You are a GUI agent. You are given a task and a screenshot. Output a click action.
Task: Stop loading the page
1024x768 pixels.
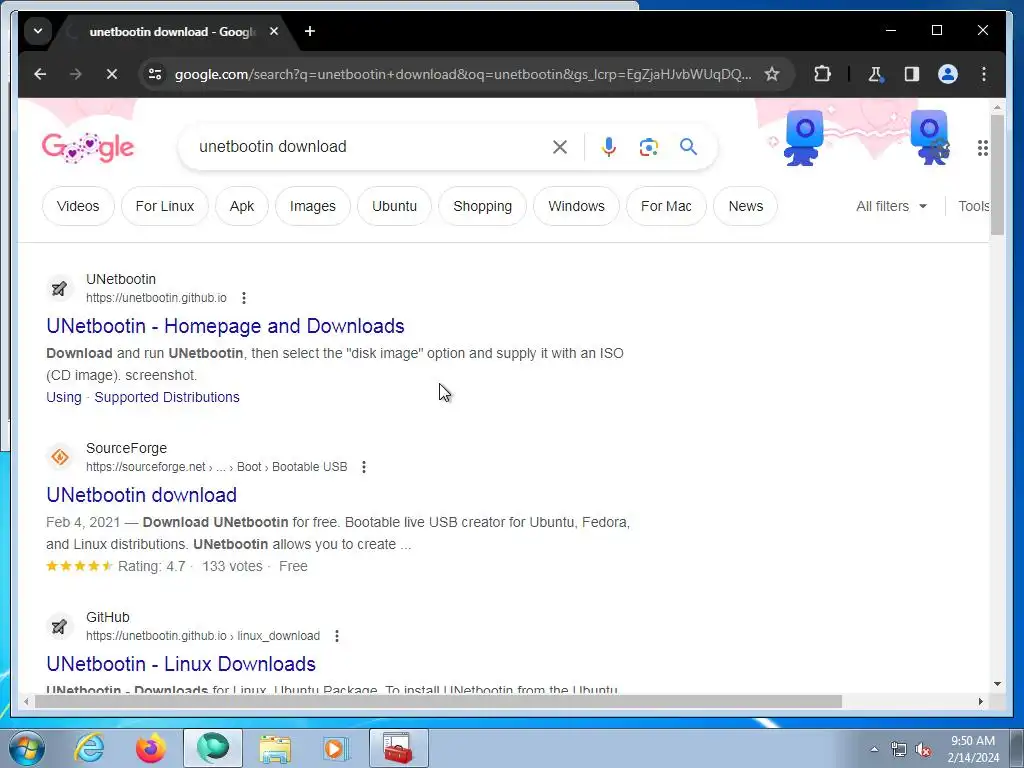click(112, 74)
